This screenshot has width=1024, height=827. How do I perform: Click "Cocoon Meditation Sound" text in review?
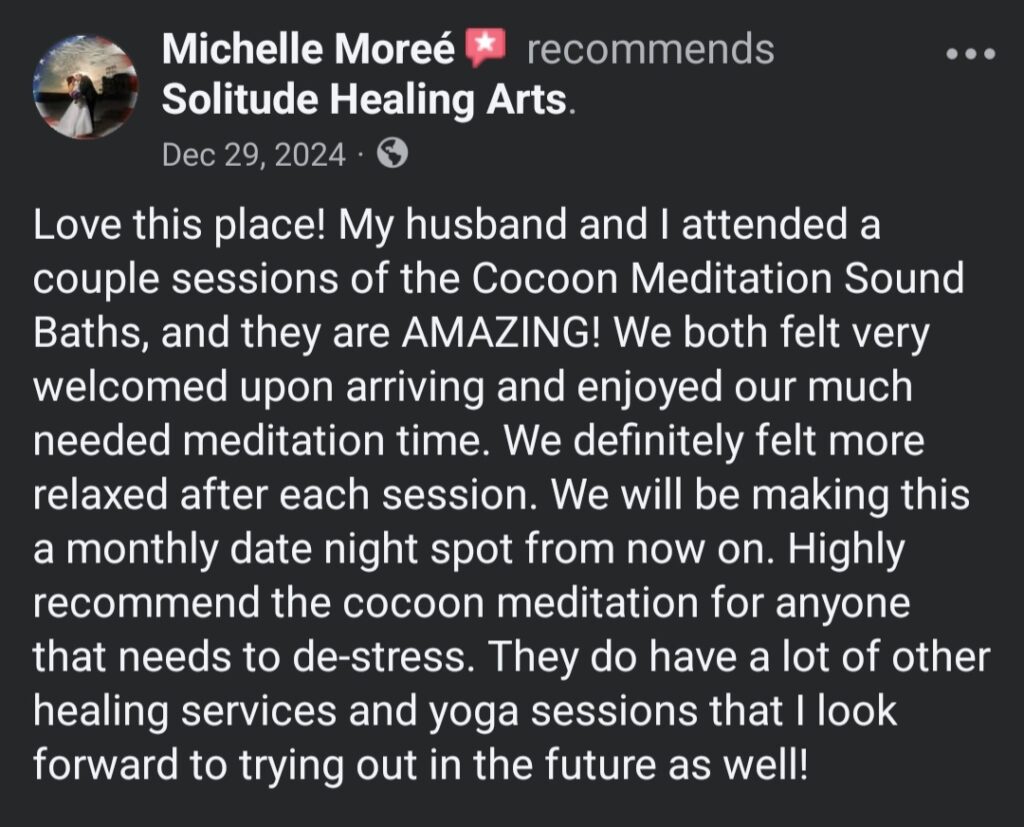click(x=717, y=278)
